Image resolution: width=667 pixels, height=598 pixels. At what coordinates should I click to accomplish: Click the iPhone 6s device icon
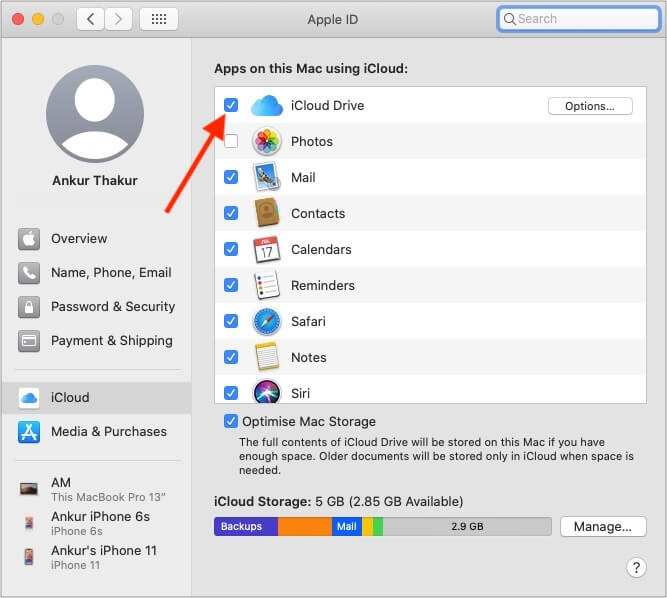coord(29,523)
